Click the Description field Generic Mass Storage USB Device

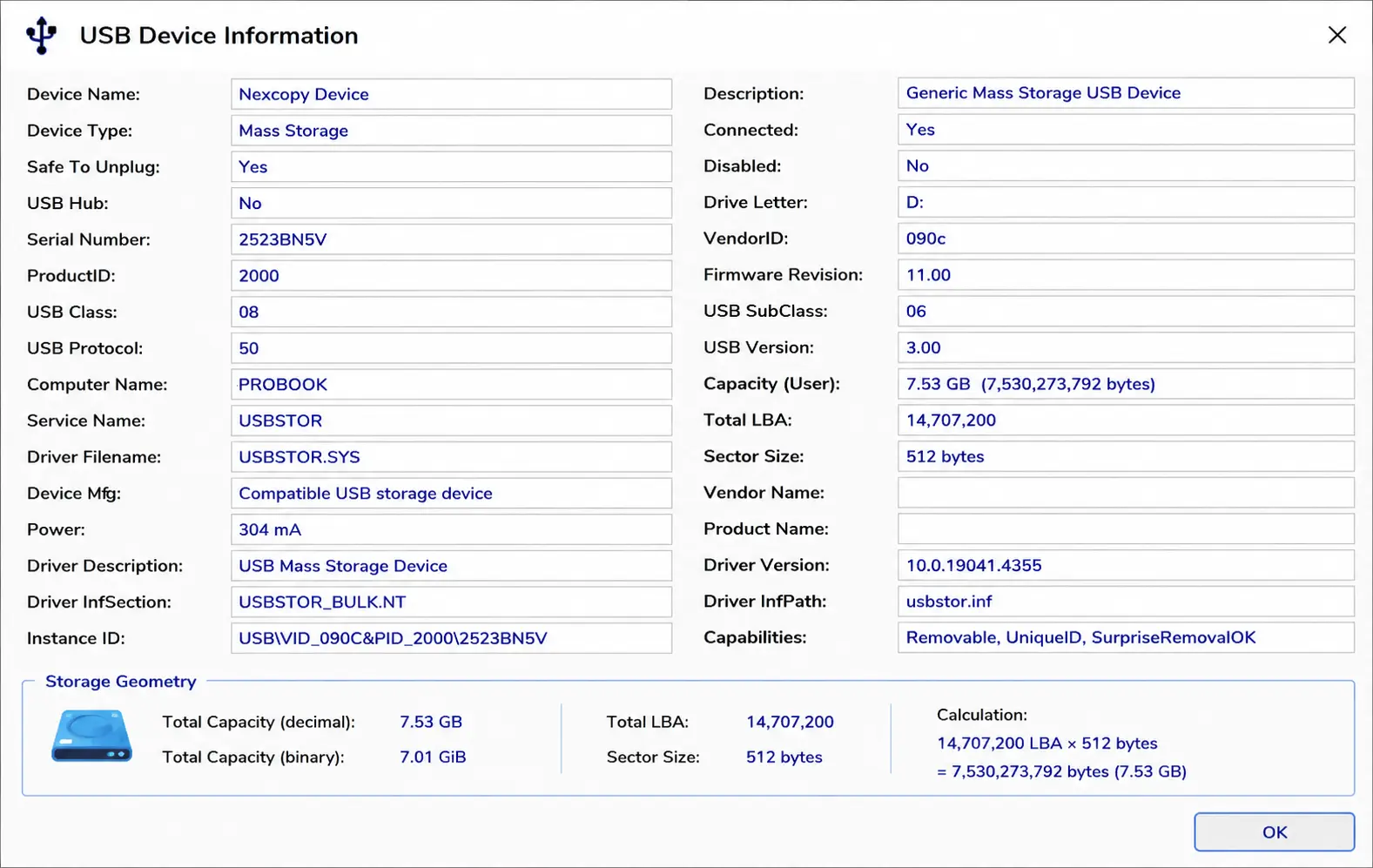(x=1126, y=93)
